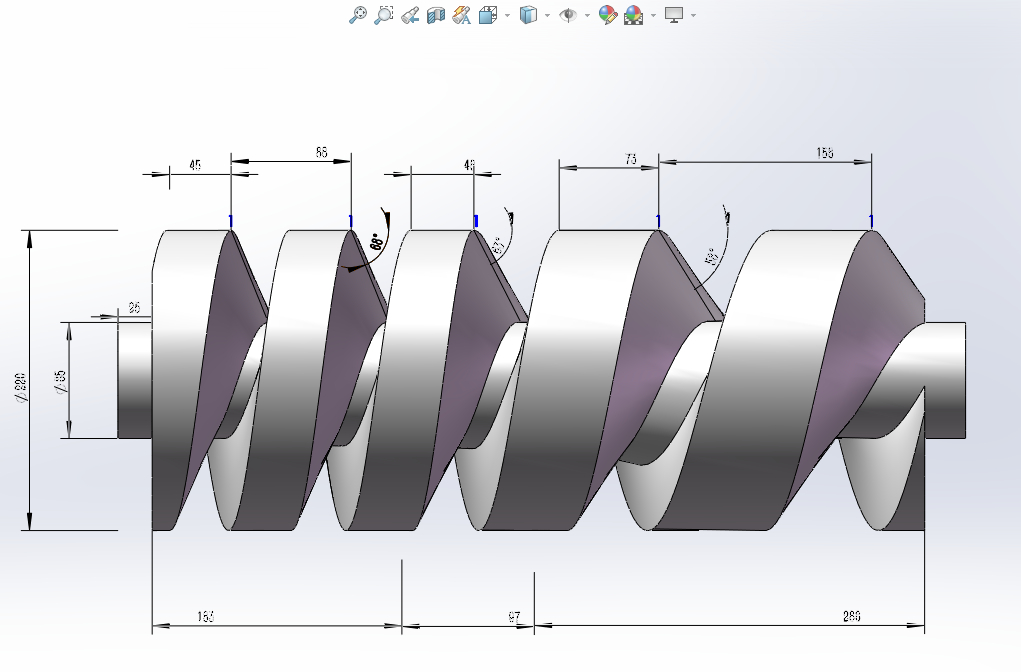Click the Zoom to Fit icon
This screenshot has height=672, width=1021.
coord(357,15)
